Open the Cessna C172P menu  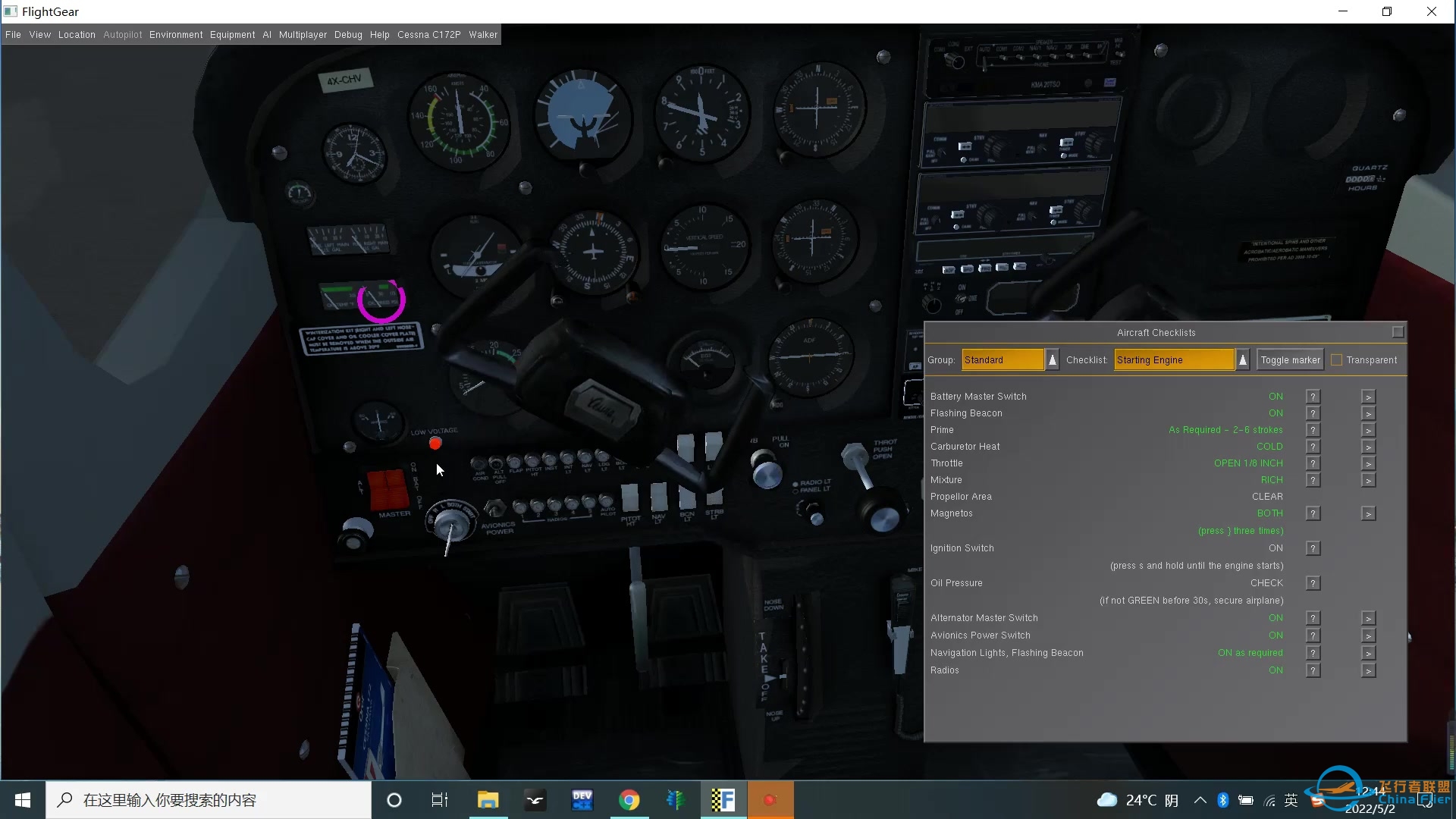coord(428,34)
